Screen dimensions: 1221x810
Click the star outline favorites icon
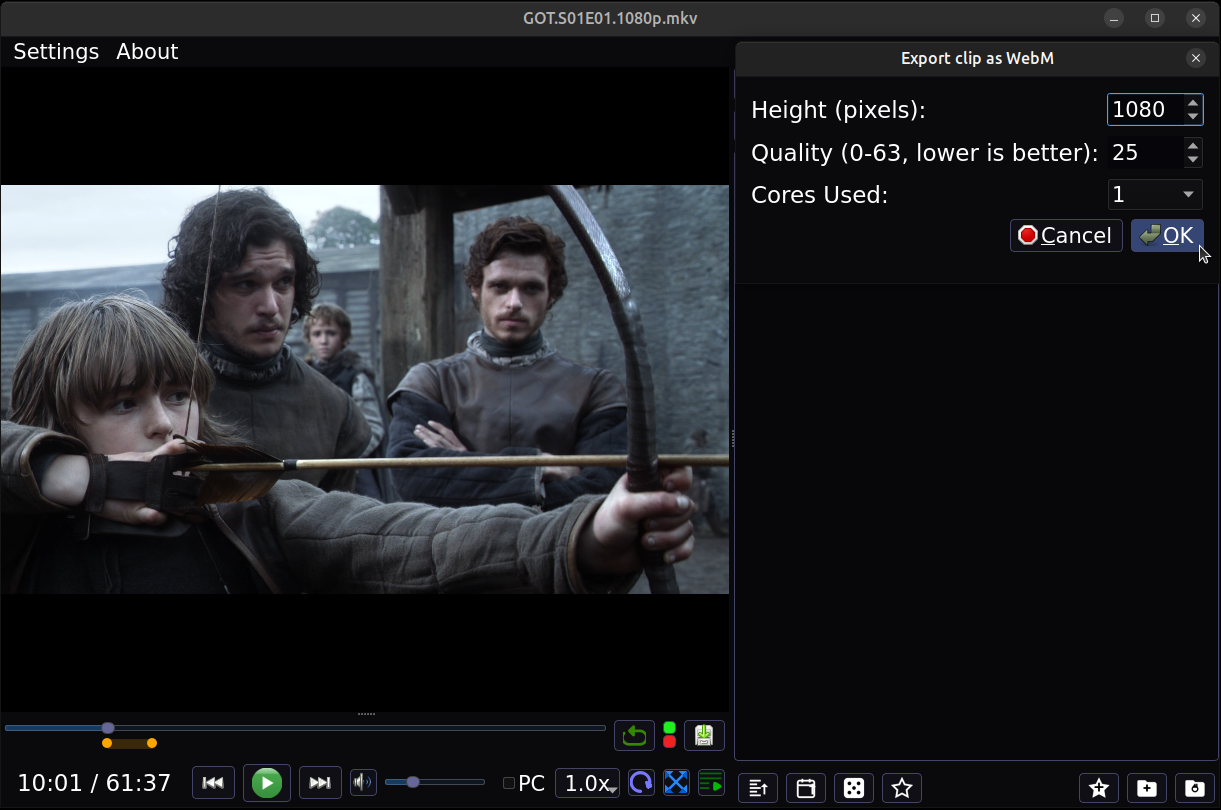tap(902, 788)
